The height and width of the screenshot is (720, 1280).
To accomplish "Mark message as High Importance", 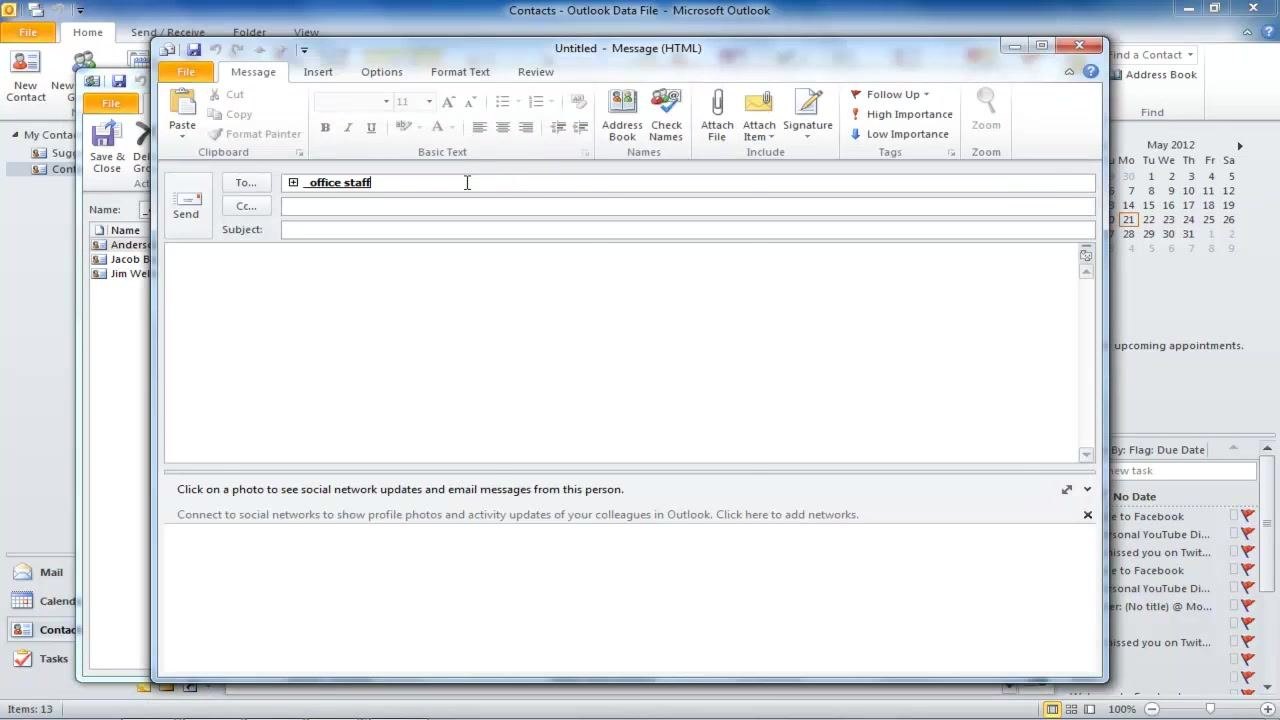I will tap(901, 114).
